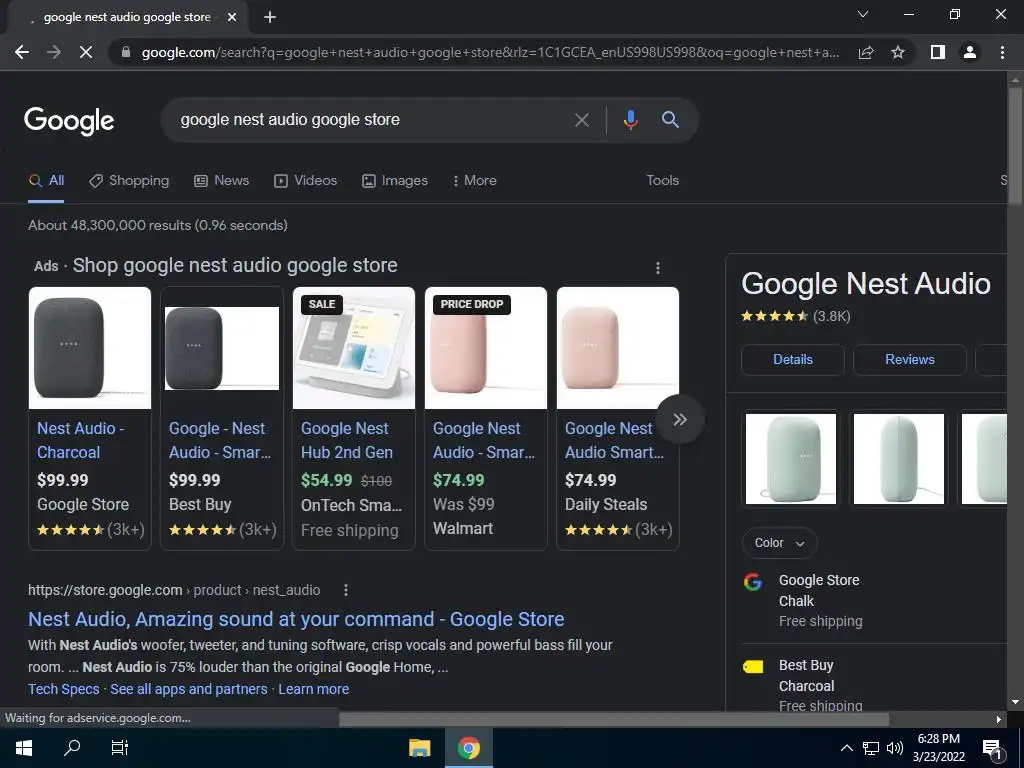Click the forward navigation arrow

pos(54,52)
